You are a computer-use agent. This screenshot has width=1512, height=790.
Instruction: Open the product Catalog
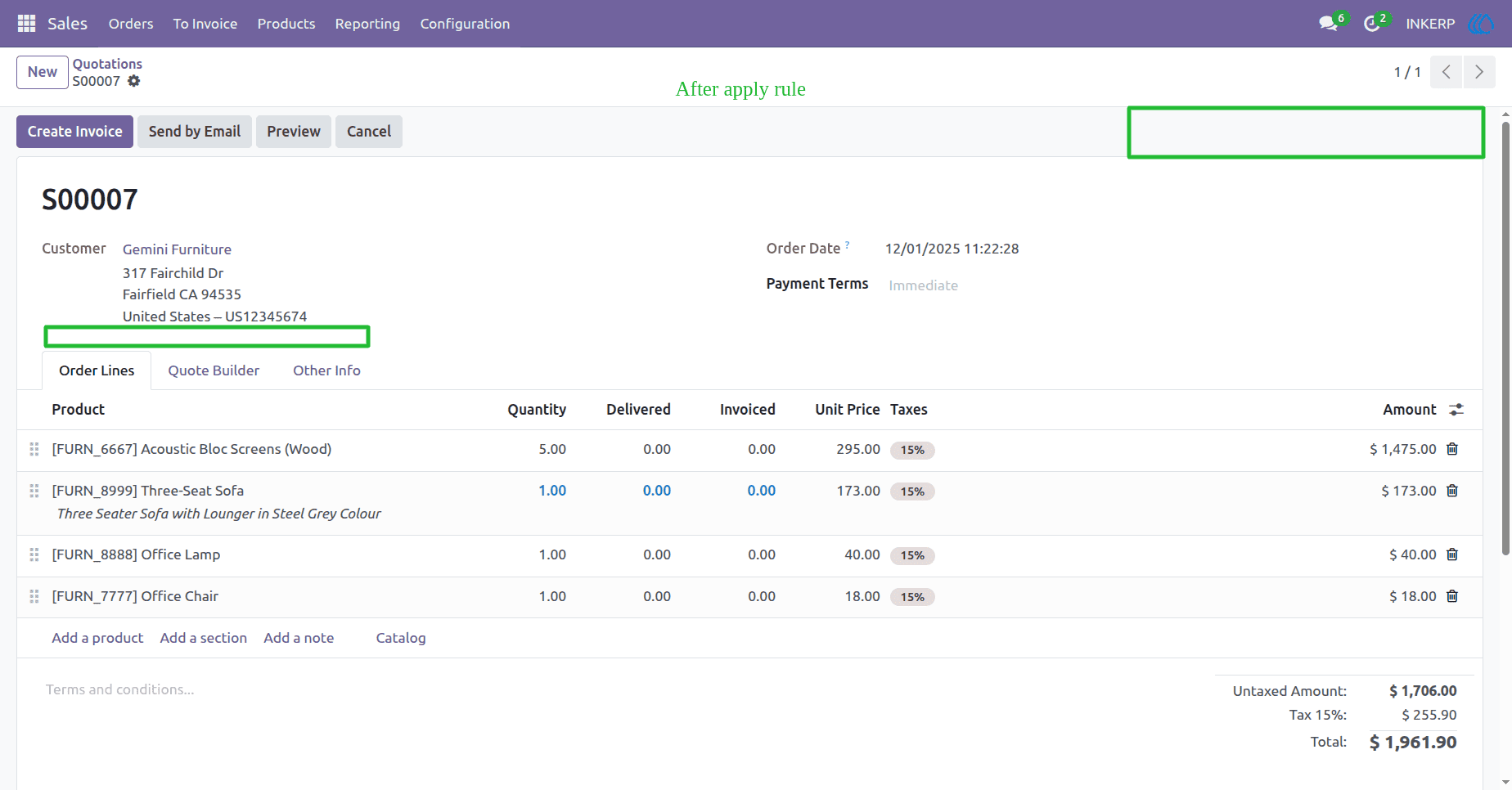(x=401, y=638)
